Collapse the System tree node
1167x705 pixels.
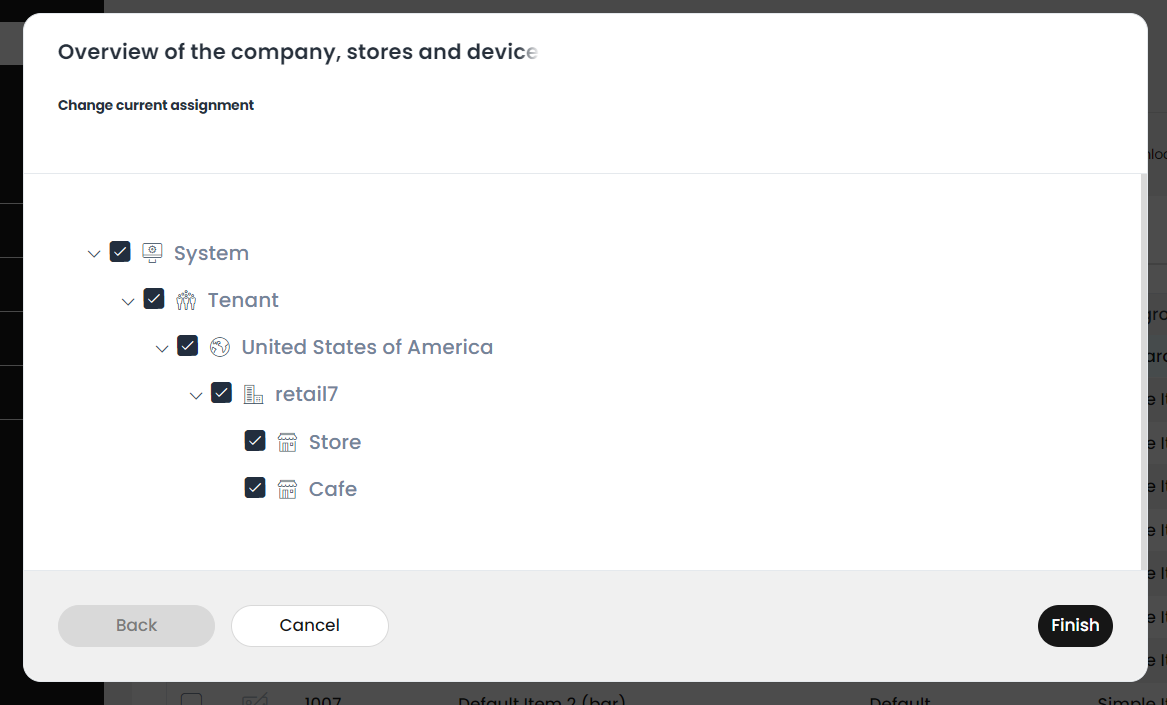pyautogui.click(x=94, y=254)
